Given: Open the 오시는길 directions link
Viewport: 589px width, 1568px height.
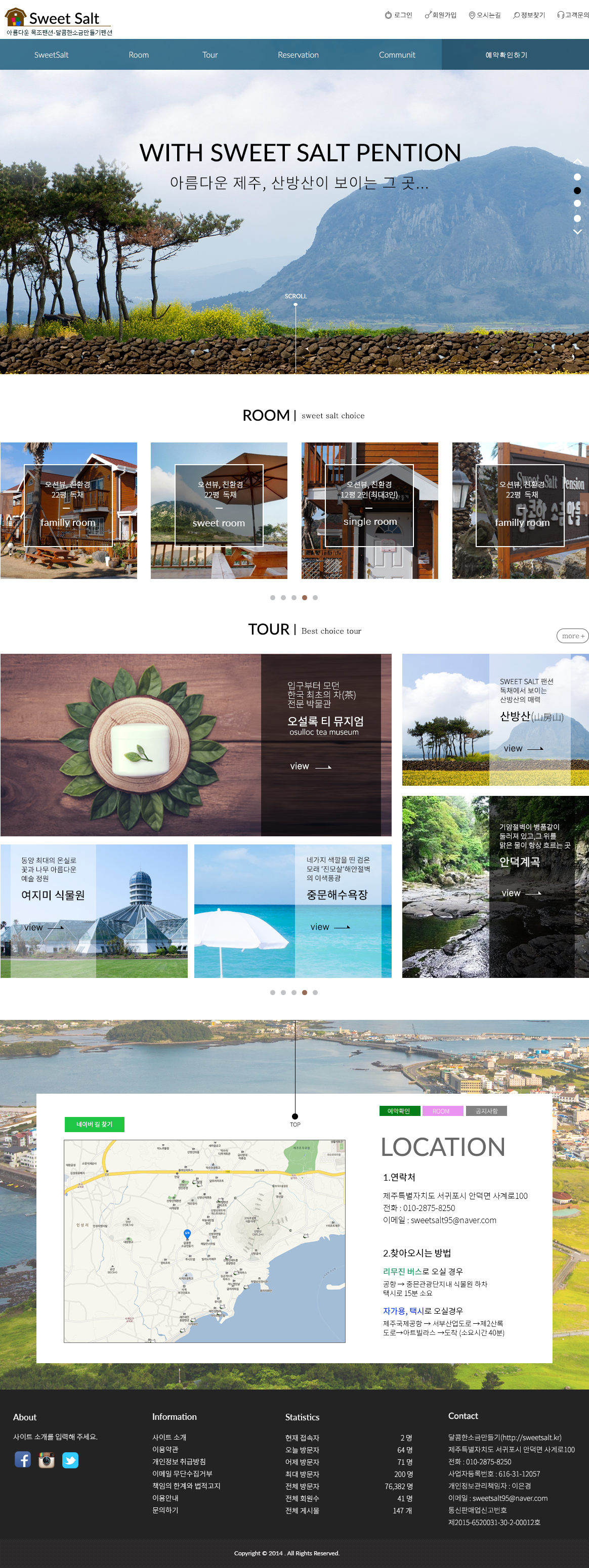Looking at the screenshot, I should click(485, 15).
